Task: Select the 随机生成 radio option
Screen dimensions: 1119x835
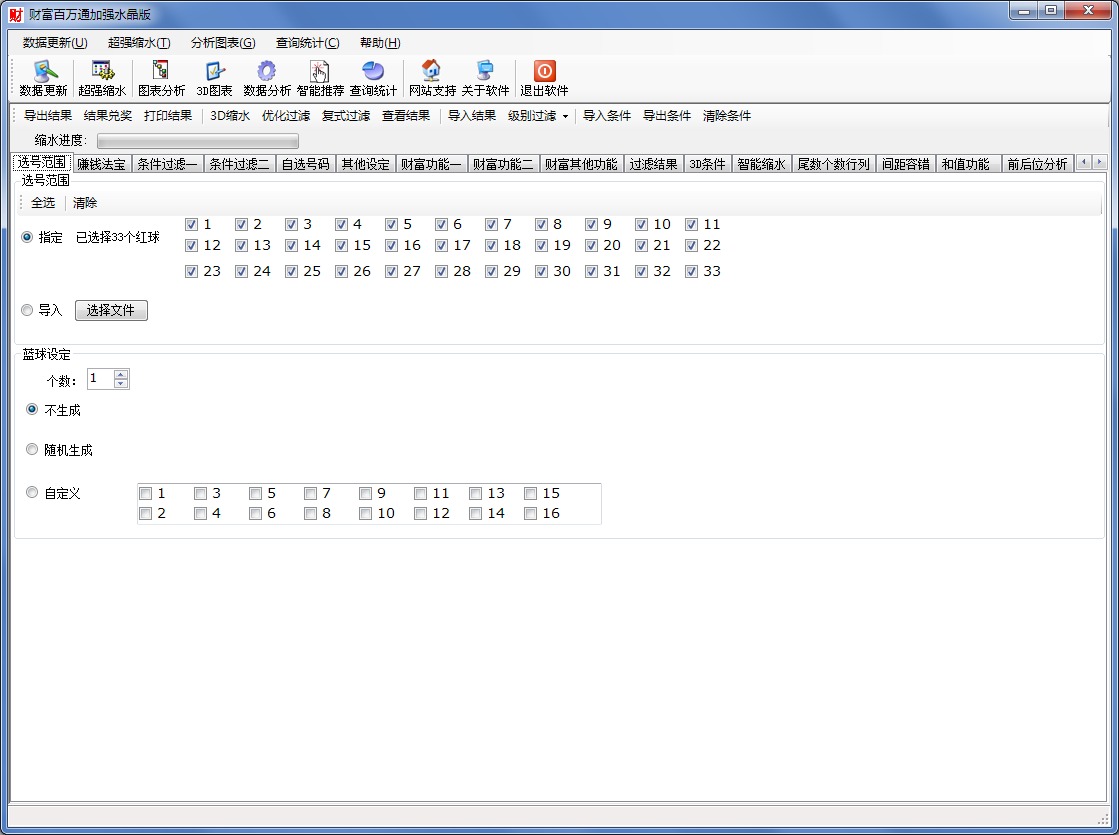Action: click(33, 450)
